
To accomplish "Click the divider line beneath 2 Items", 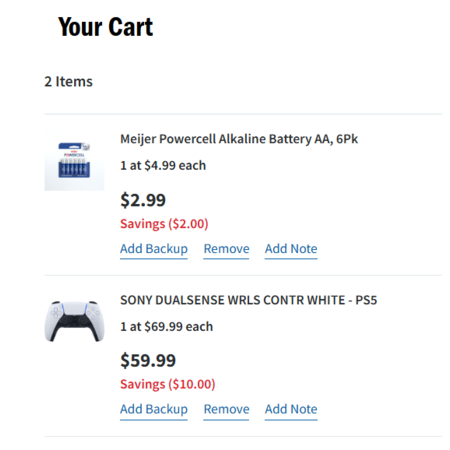I will click(243, 114).
